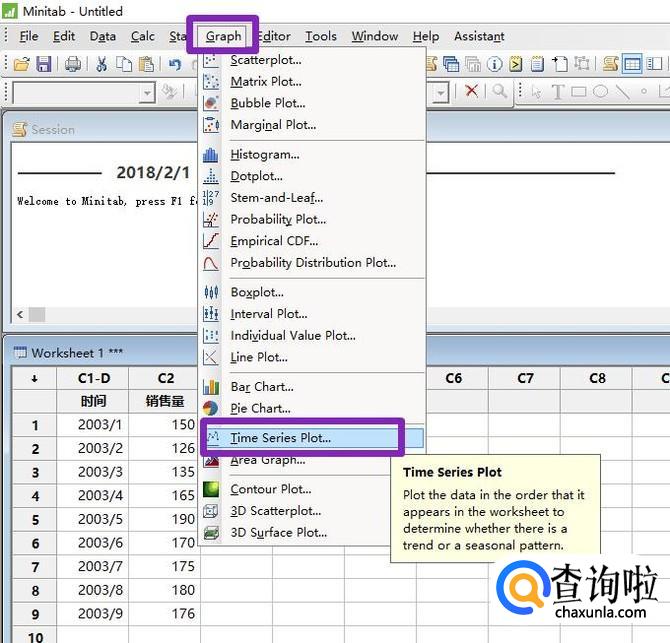670x643 pixels.
Task: Choose Stem-and-Leaf menu entry
Action: (312, 198)
